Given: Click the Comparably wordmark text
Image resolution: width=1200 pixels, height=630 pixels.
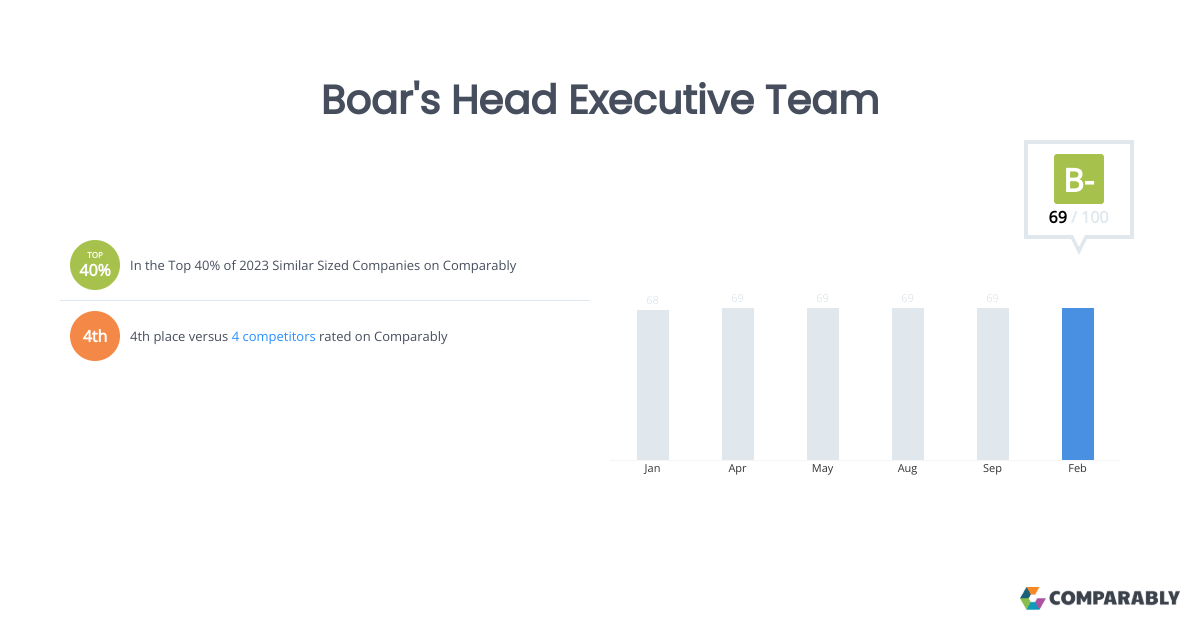Looking at the screenshot, I should click(x=1114, y=599).
